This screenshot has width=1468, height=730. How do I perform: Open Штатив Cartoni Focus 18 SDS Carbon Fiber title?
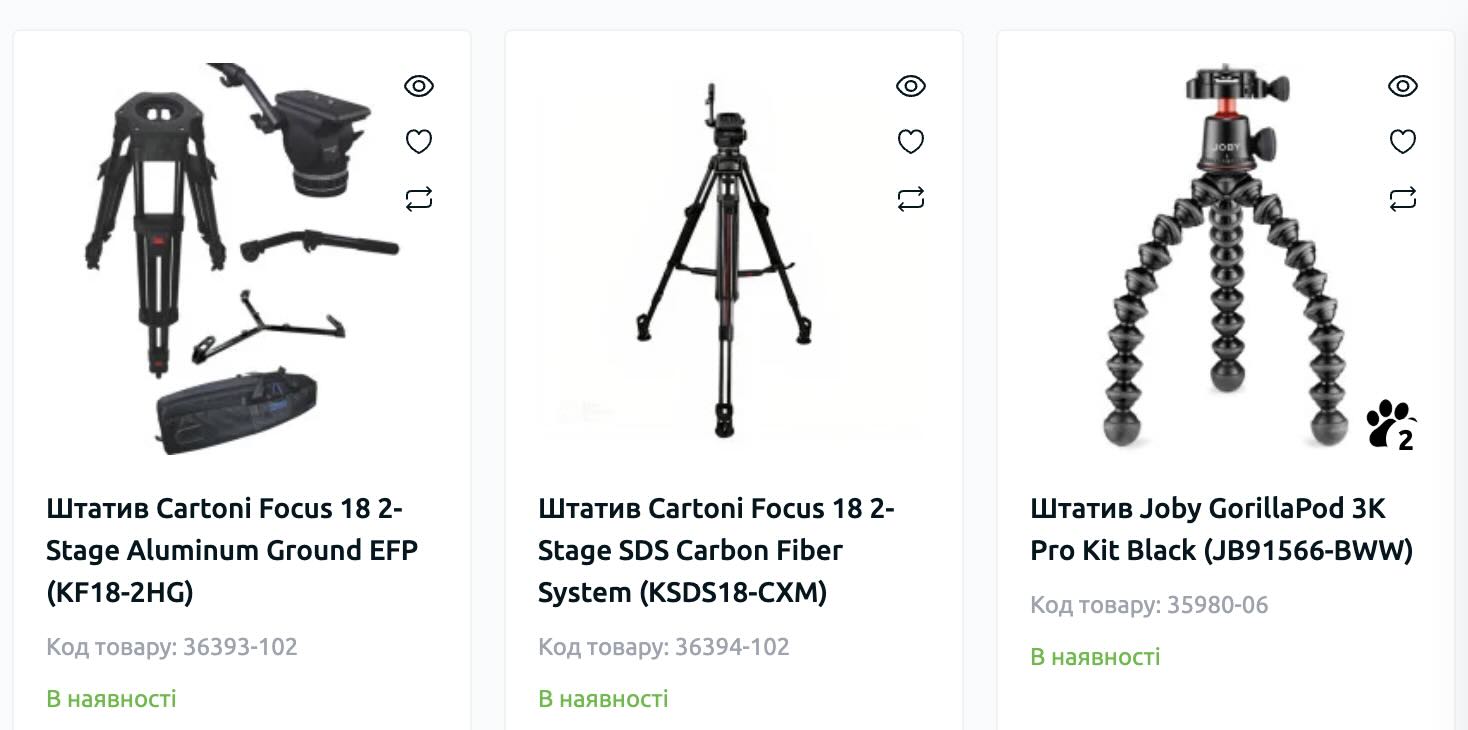tap(716, 550)
